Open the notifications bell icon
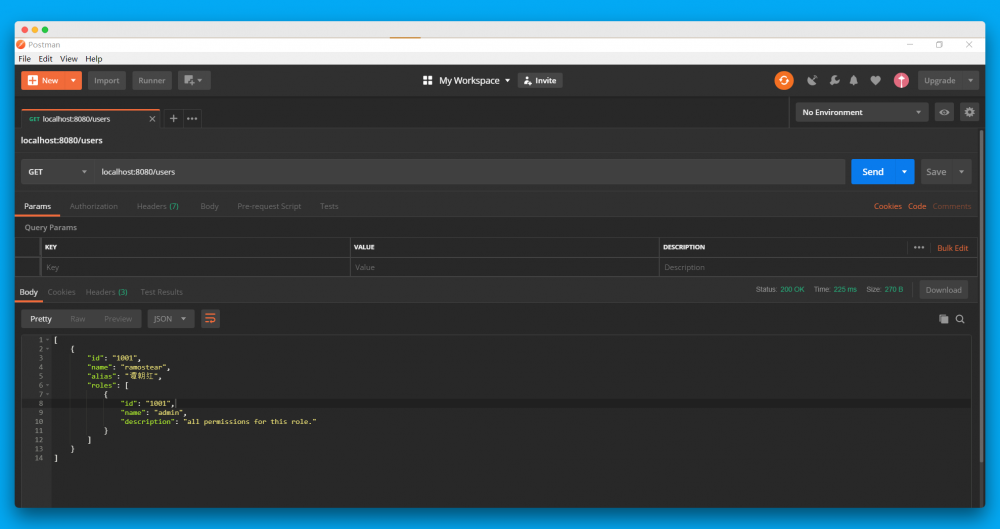Image resolution: width=1000 pixels, height=529 pixels. pos(854,80)
